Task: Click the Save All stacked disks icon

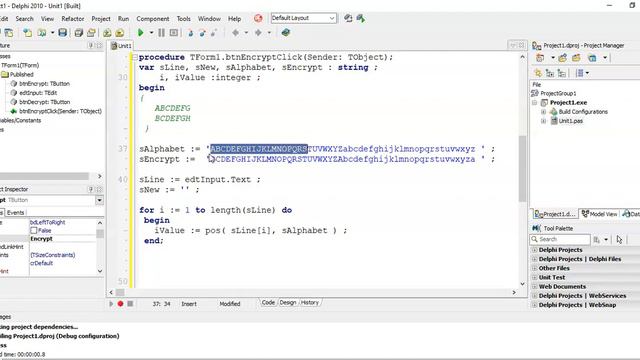Action: (79, 33)
